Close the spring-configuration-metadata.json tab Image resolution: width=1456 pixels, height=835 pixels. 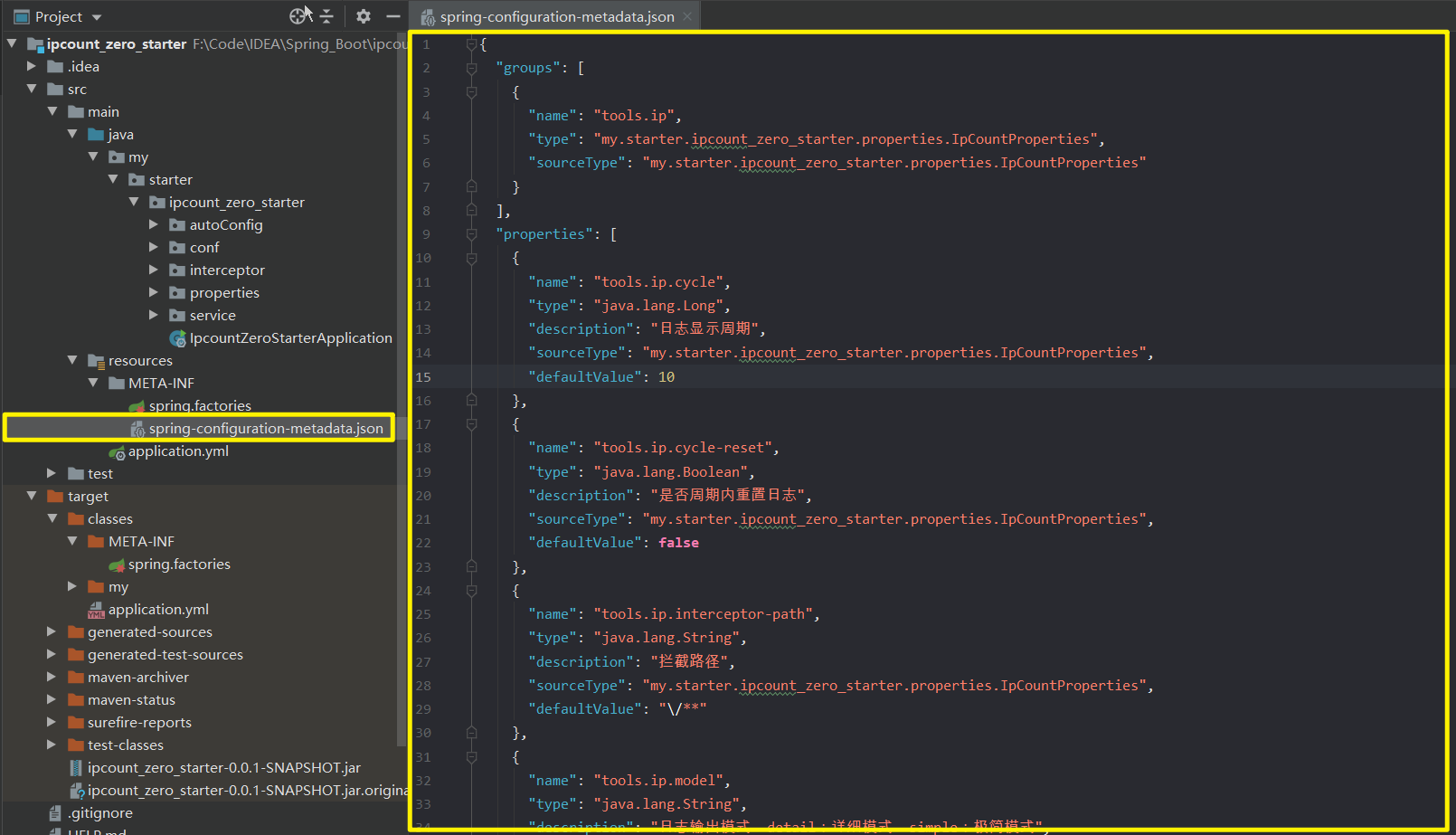click(x=687, y=16)
